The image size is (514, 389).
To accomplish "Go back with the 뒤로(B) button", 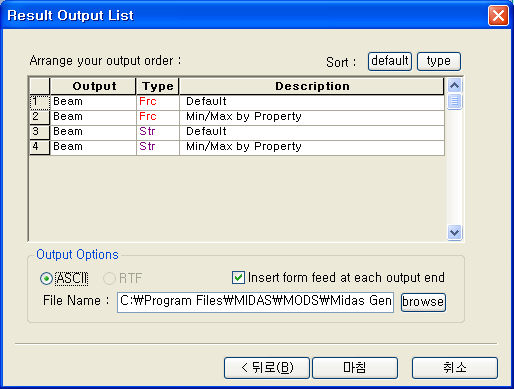I will pos(267,368).
